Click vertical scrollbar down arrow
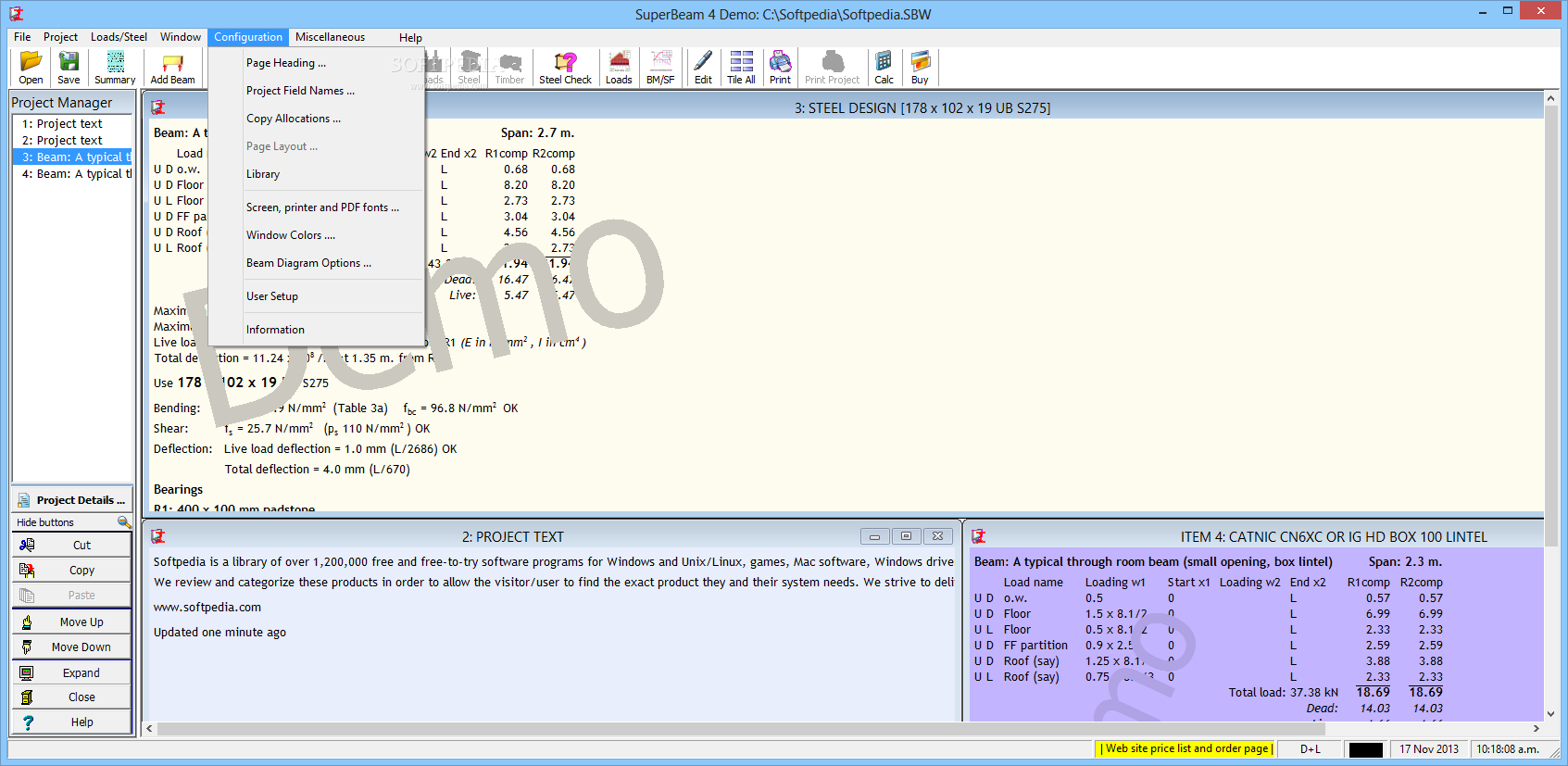This screenshot has height=766, width=1568. tap(1551, 714)
